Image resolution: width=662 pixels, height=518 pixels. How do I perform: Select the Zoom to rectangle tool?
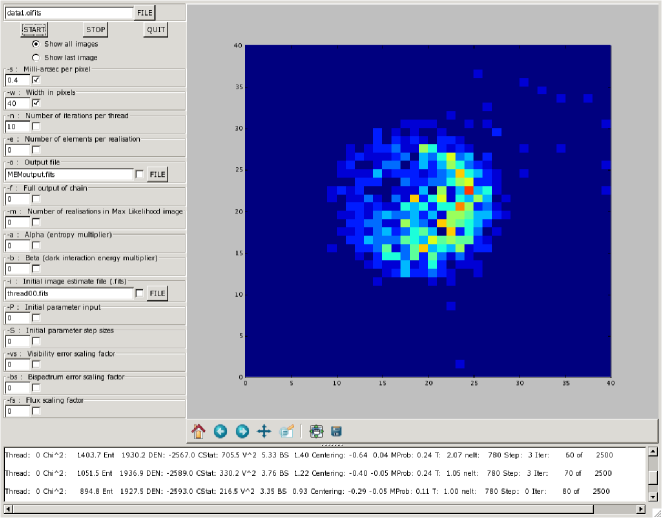coord(287,431)
